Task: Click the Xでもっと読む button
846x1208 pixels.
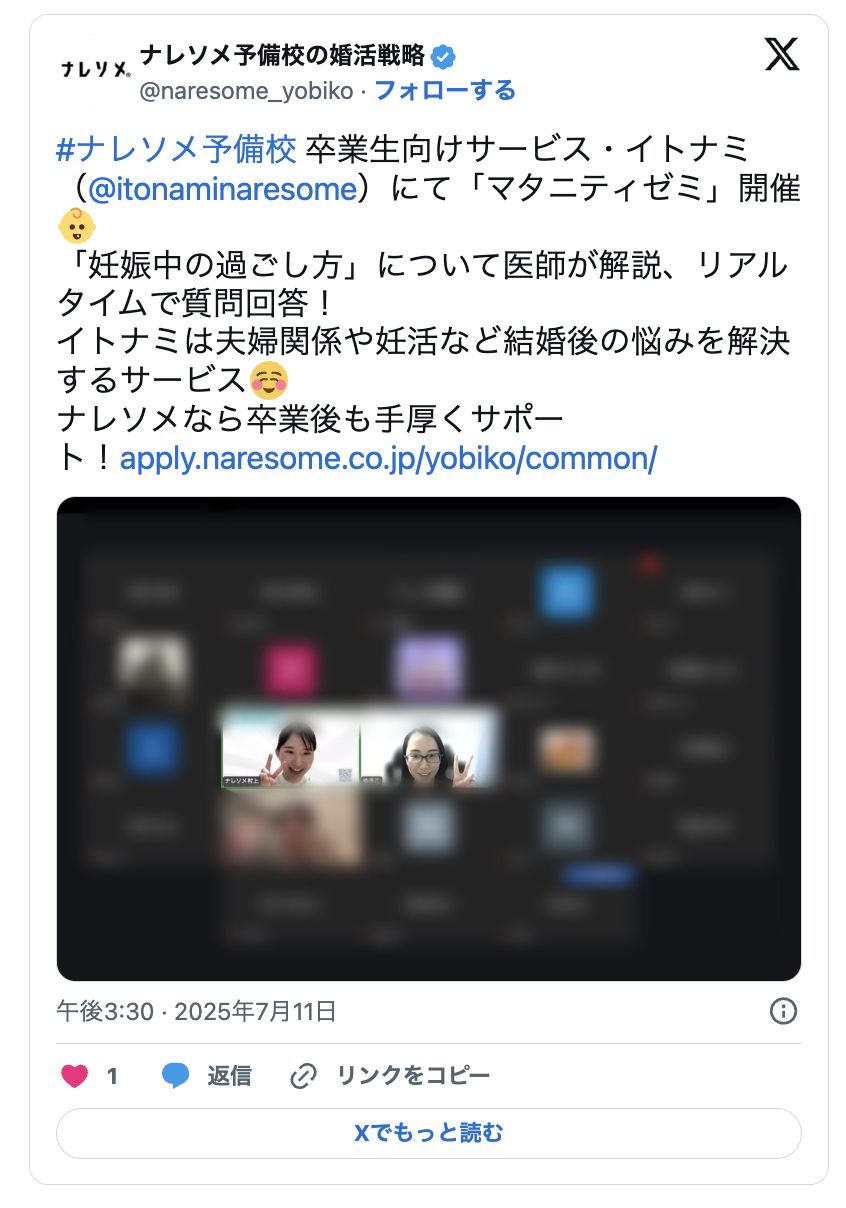Action: click(x=429, y=1133)
